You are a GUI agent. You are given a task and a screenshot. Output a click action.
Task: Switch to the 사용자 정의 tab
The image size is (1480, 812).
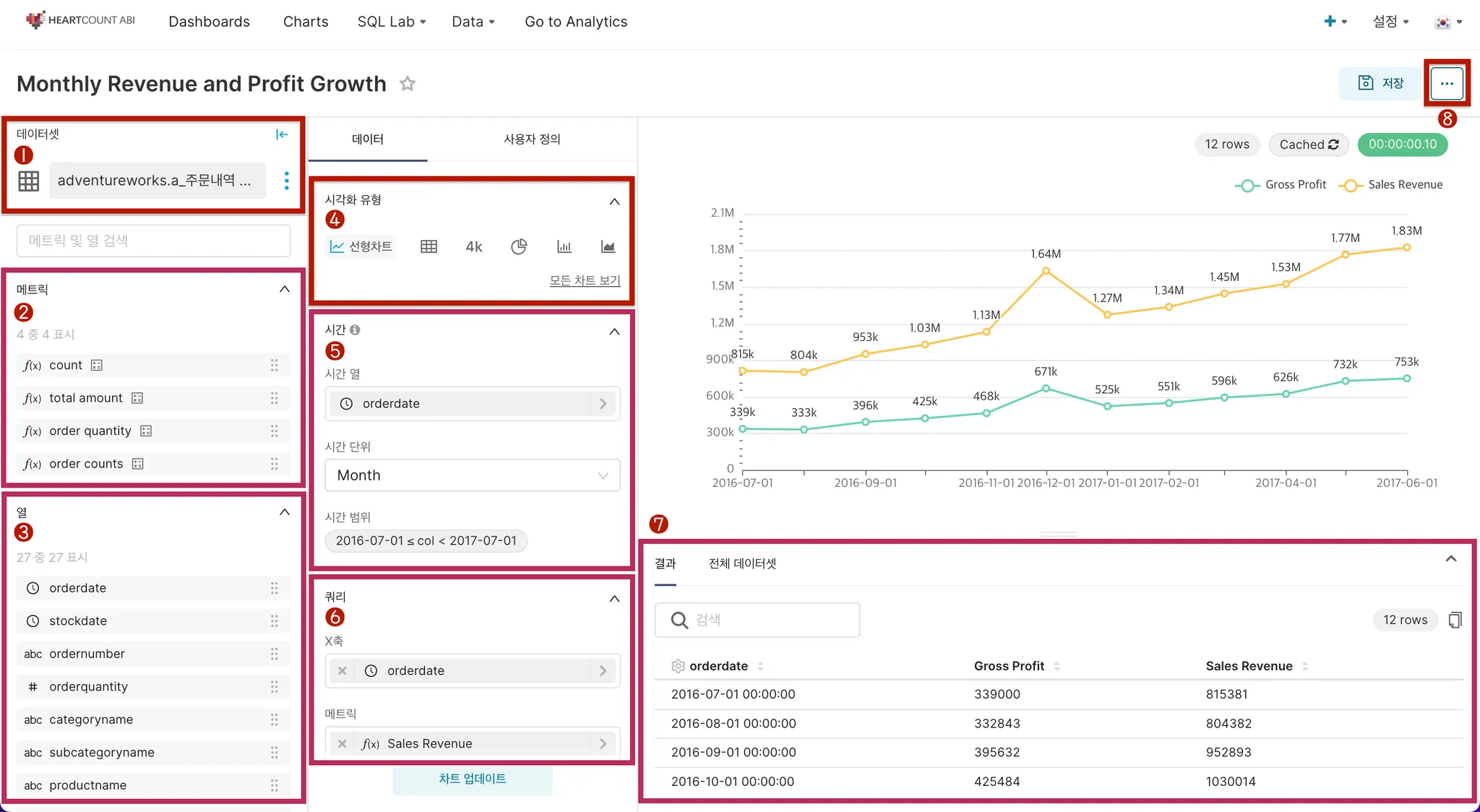click(x=532, y=139)
